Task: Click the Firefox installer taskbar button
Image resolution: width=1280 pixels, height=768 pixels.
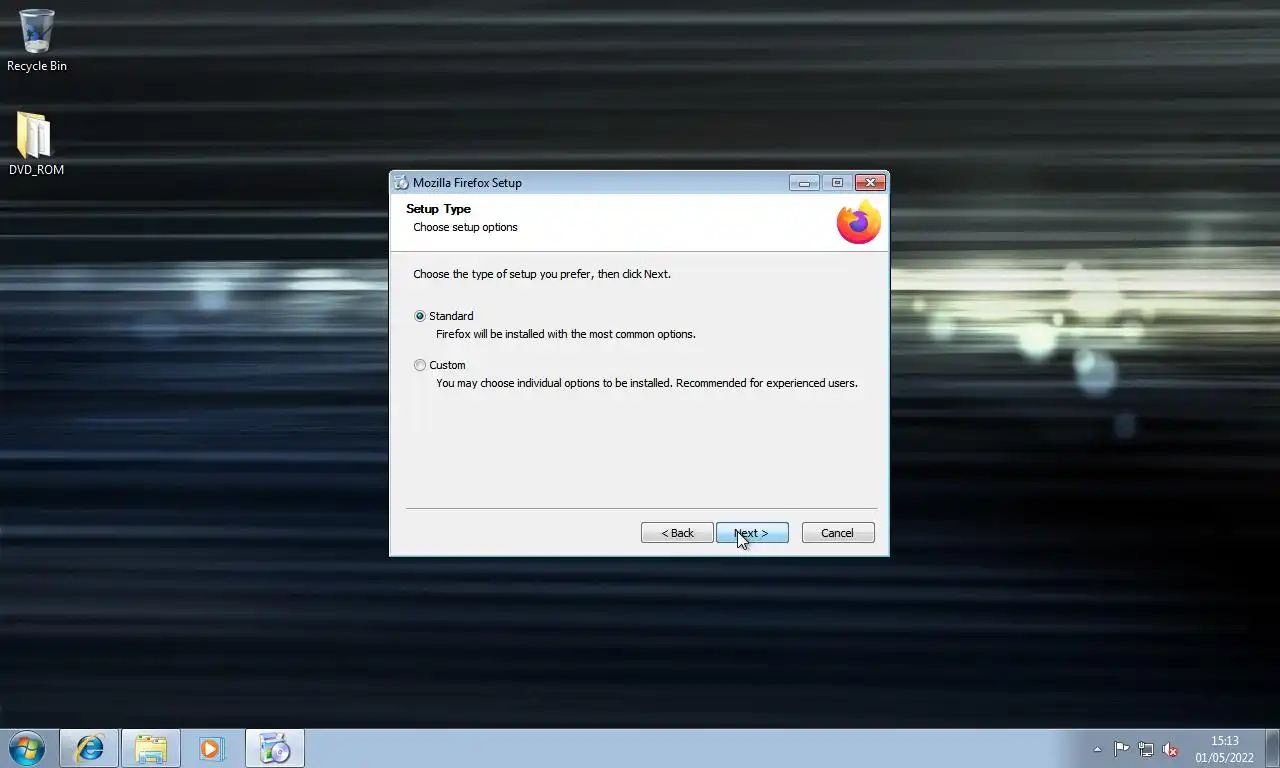Action: pos(274,748)
